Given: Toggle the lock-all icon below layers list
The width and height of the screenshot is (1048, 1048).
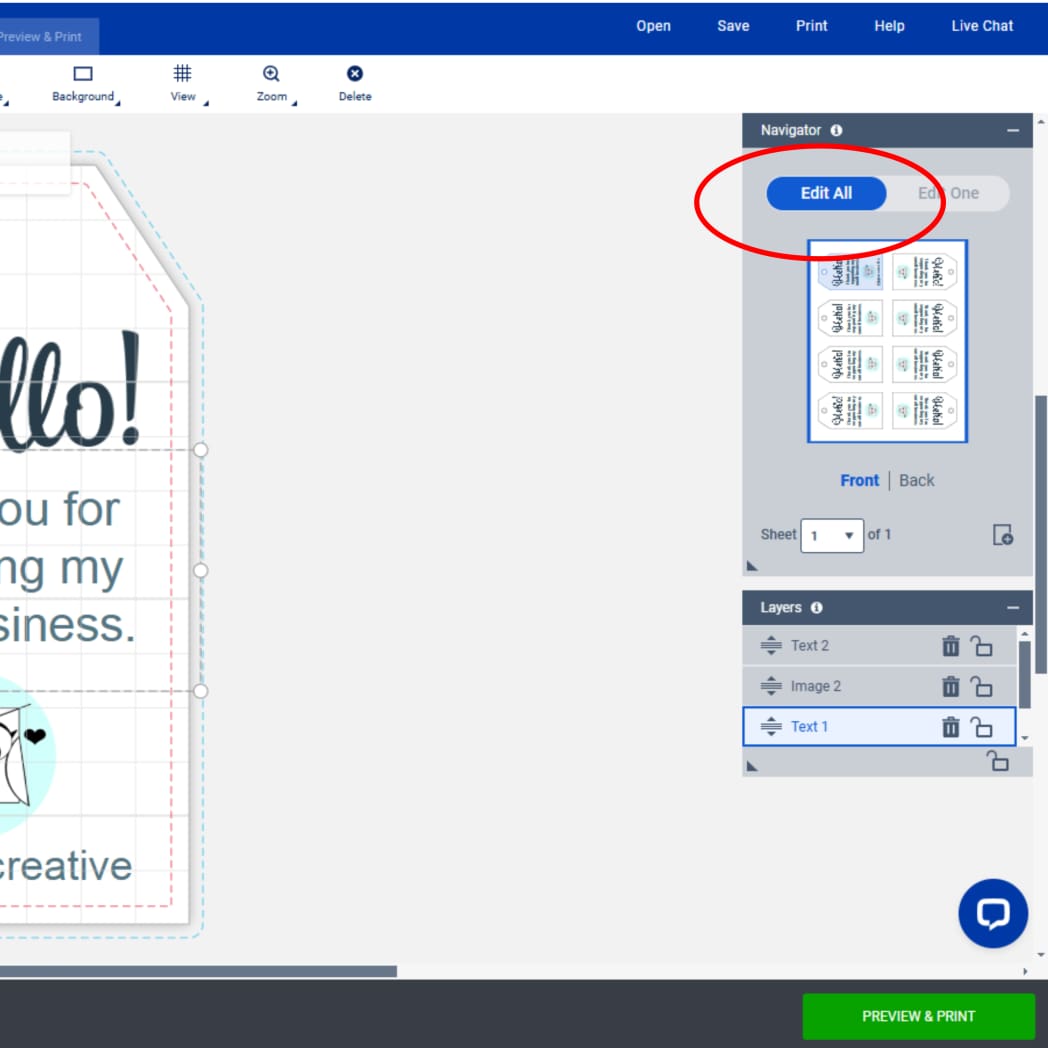Looking at the screenshot, I should point(997,761).
